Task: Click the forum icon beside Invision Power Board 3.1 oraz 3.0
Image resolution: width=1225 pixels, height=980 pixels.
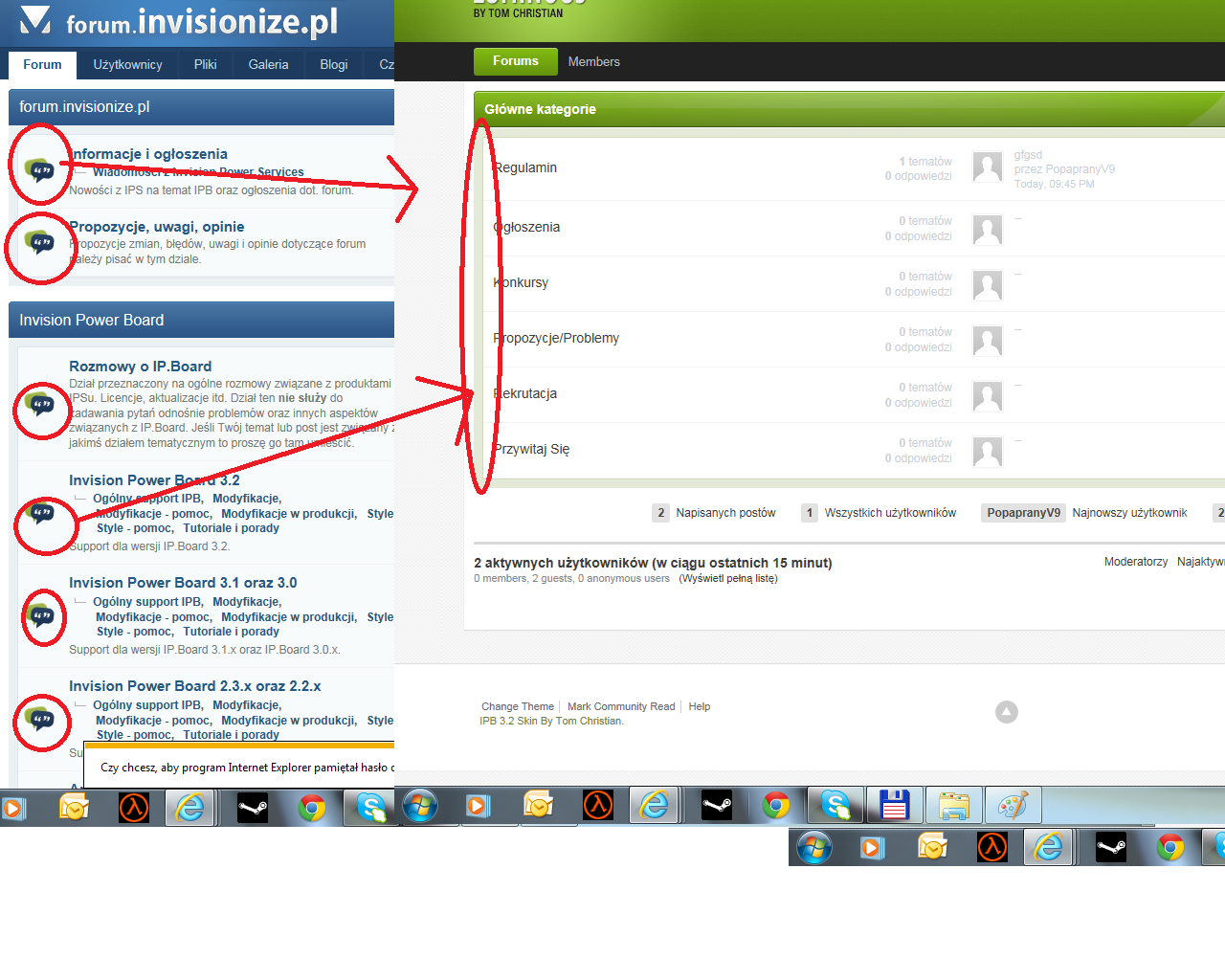Action: 41,615
